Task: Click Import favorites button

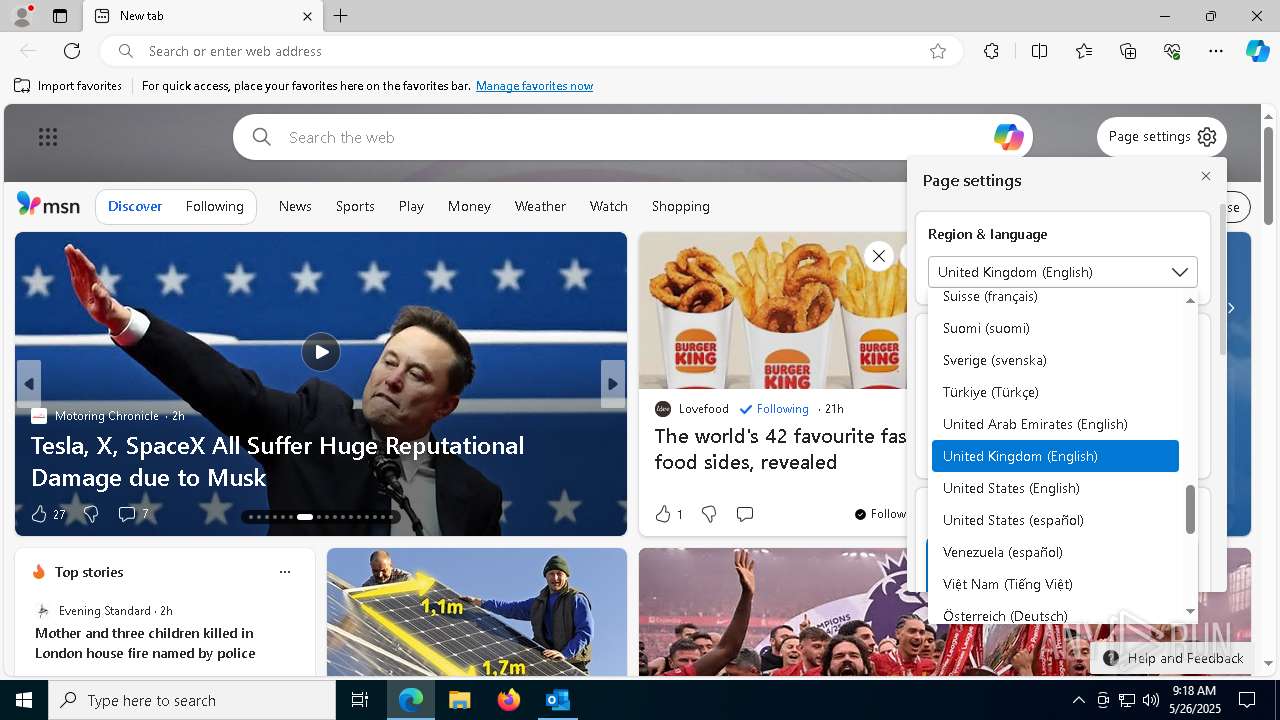Action: point(68,86)
